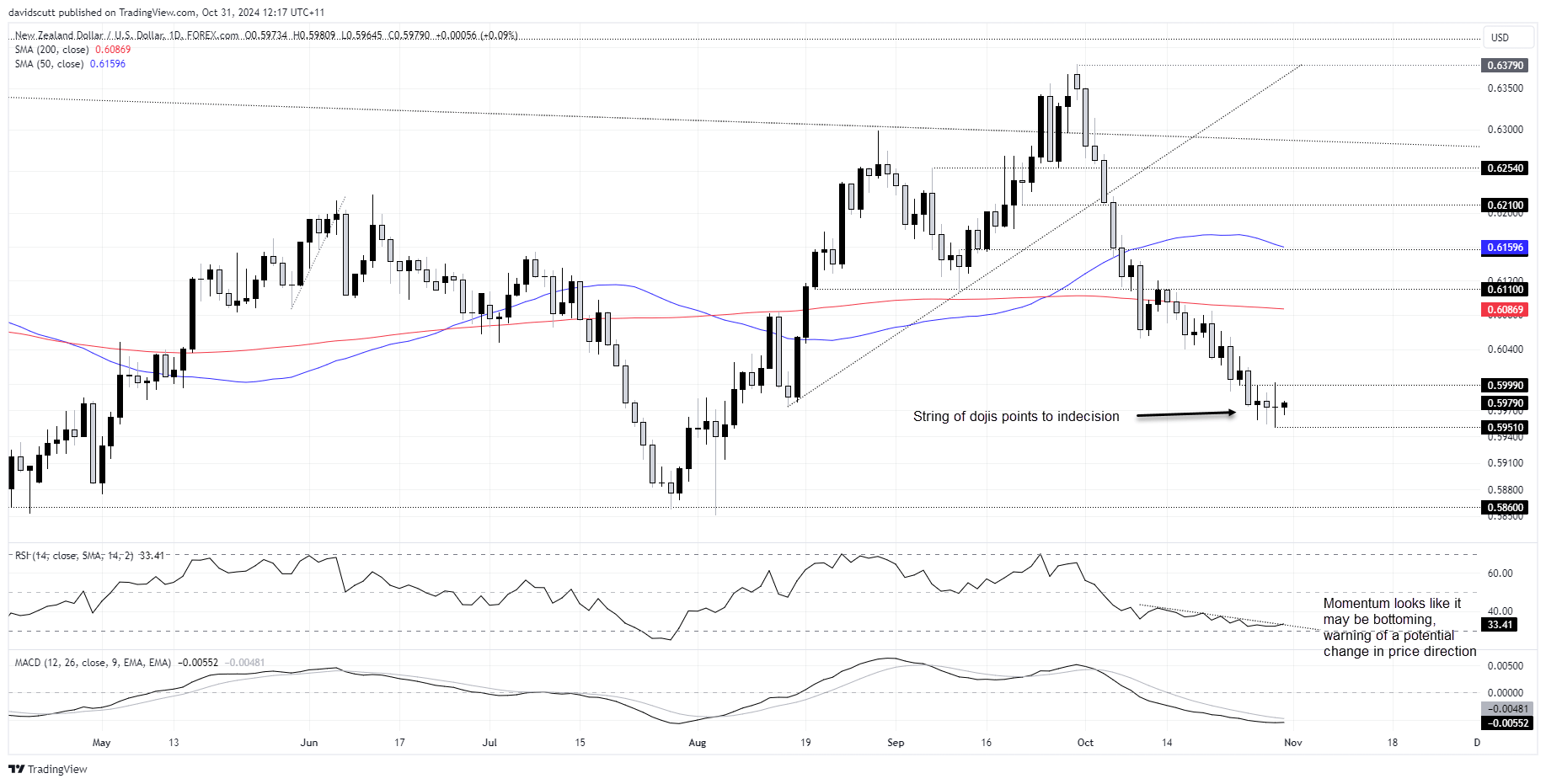Click the May date on time axis
Viewport: 1546px width, 784px height.
tap(101, 743)
